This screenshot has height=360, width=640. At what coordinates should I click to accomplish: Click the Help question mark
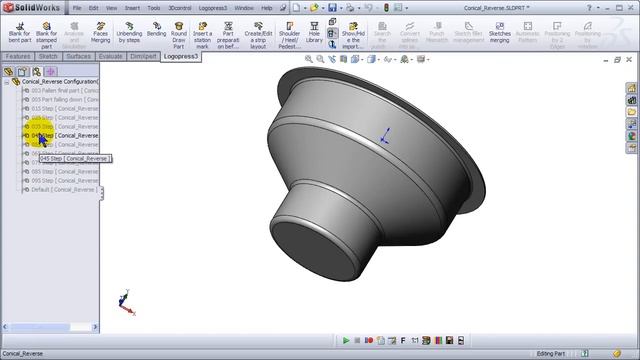click(589, 8)
